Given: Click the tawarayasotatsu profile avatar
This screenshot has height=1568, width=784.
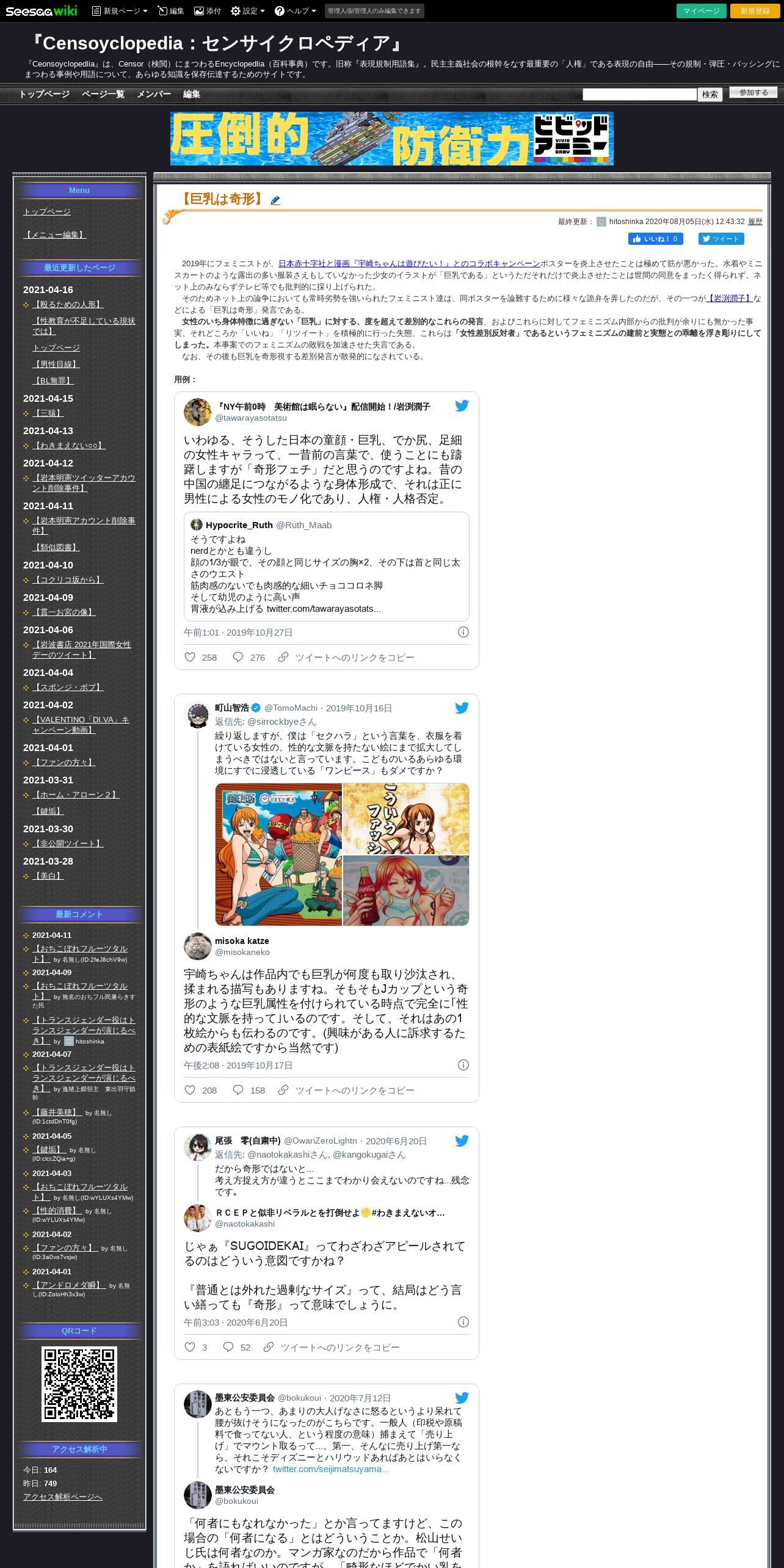Looking at the screenshot, I should (198, 412).
